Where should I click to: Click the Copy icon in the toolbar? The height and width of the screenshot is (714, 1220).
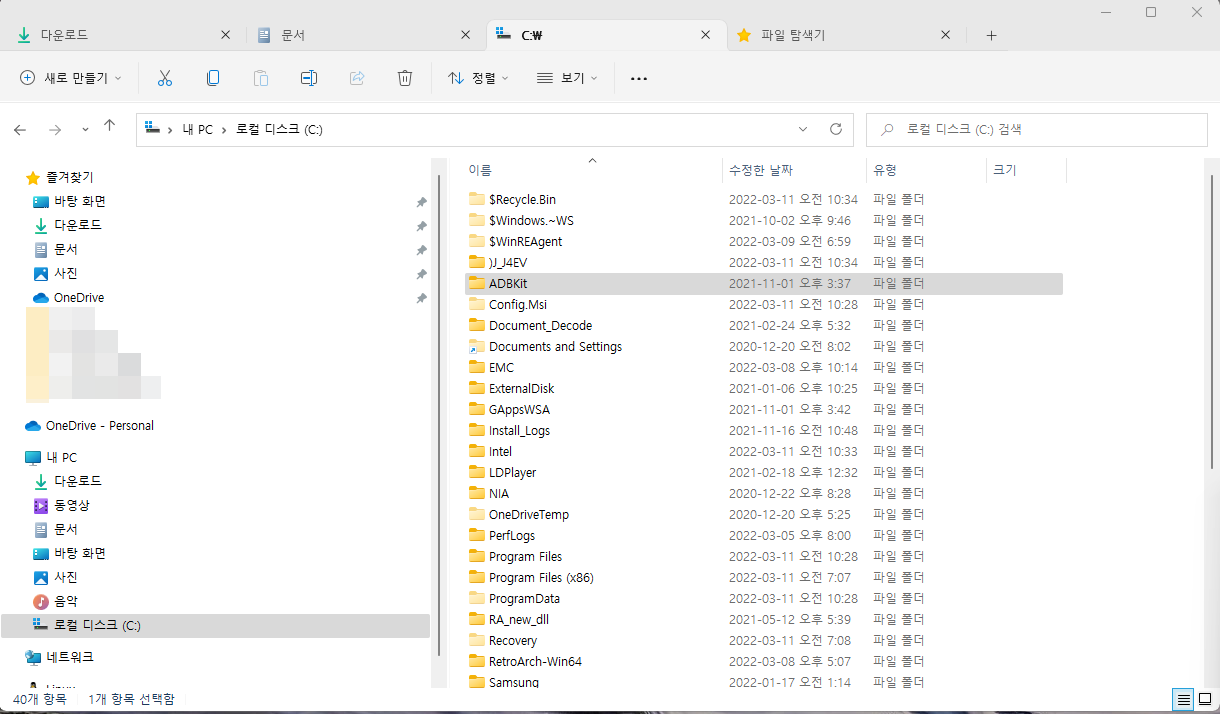coord(213,77)
